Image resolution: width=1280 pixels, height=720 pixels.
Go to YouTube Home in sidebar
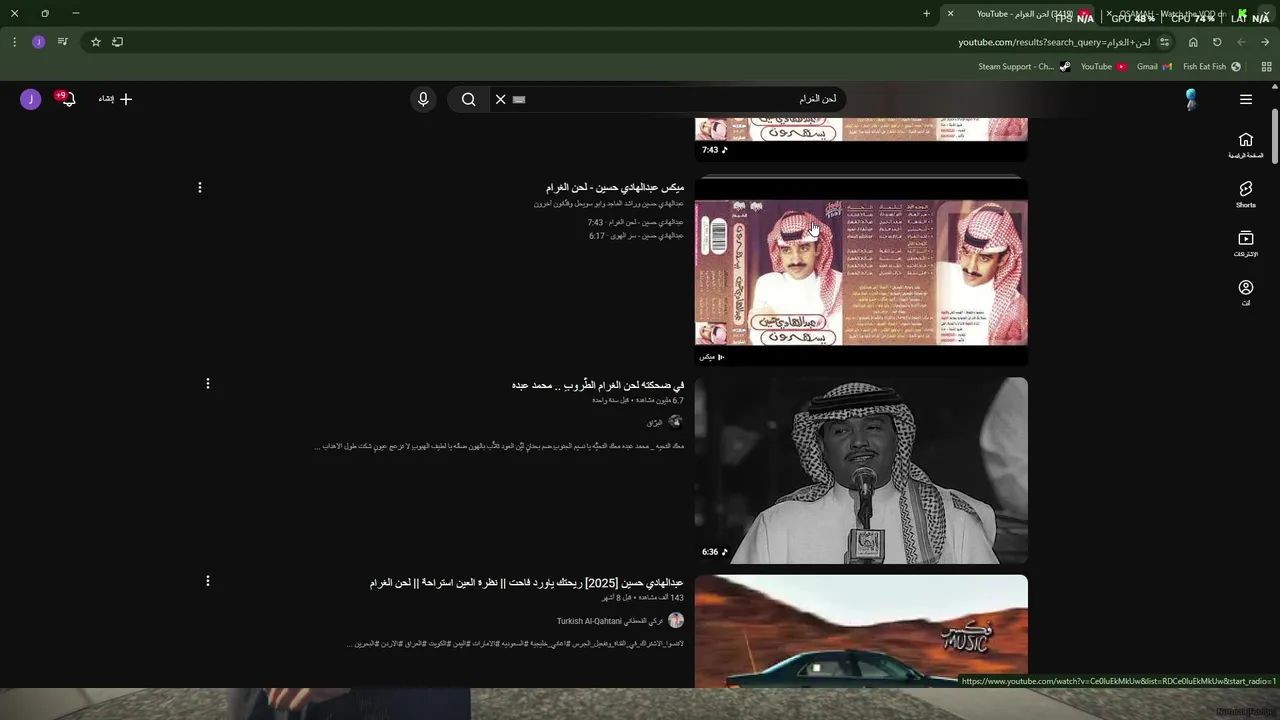(x=1246, y=145)
